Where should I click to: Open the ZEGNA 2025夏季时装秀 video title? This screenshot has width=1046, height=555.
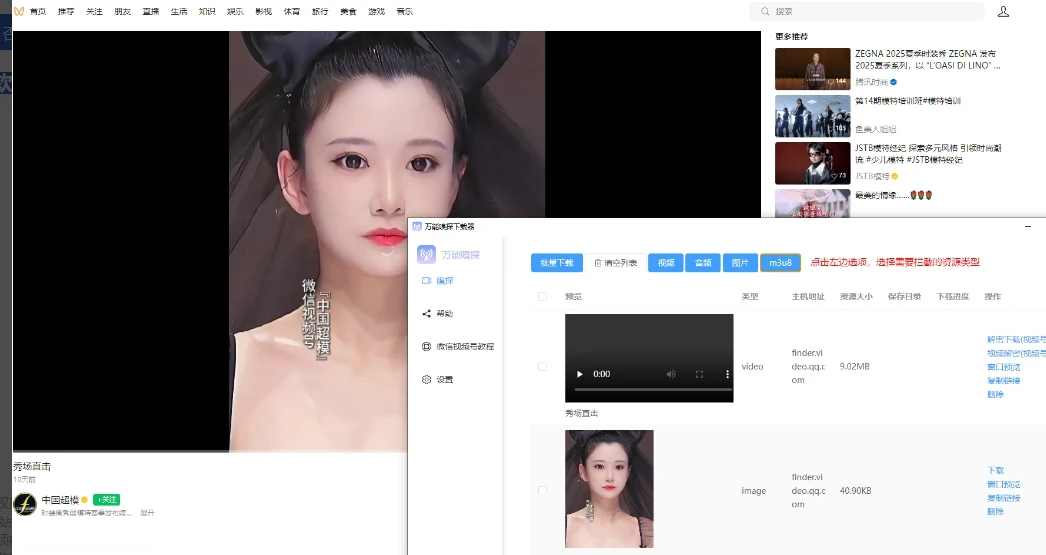coord(928,59)
